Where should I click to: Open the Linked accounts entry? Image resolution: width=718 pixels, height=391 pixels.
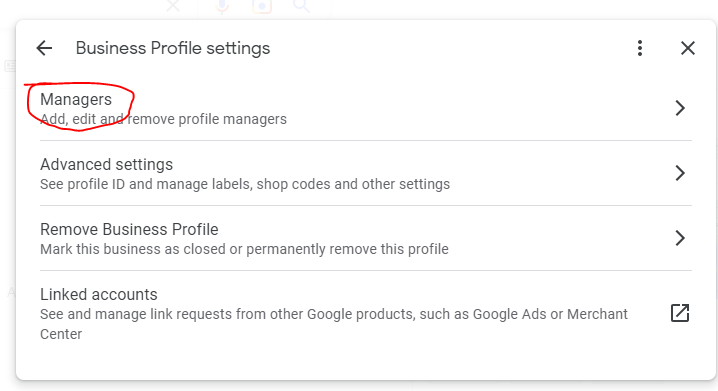point(365,314)
